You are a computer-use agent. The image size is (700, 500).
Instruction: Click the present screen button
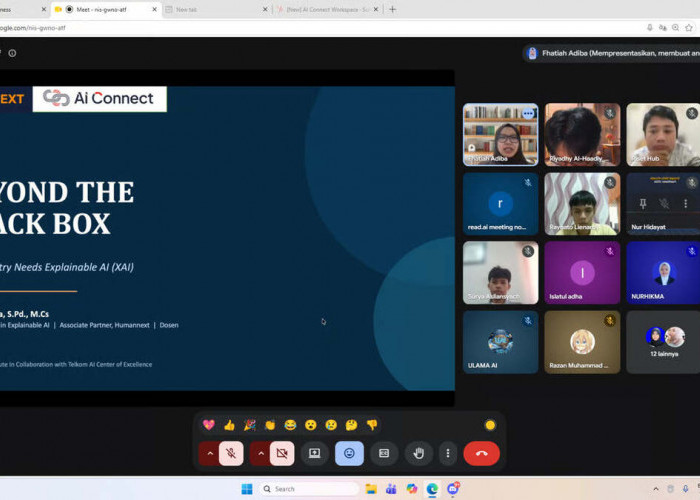pyautogui.click(x=315, y=454)
